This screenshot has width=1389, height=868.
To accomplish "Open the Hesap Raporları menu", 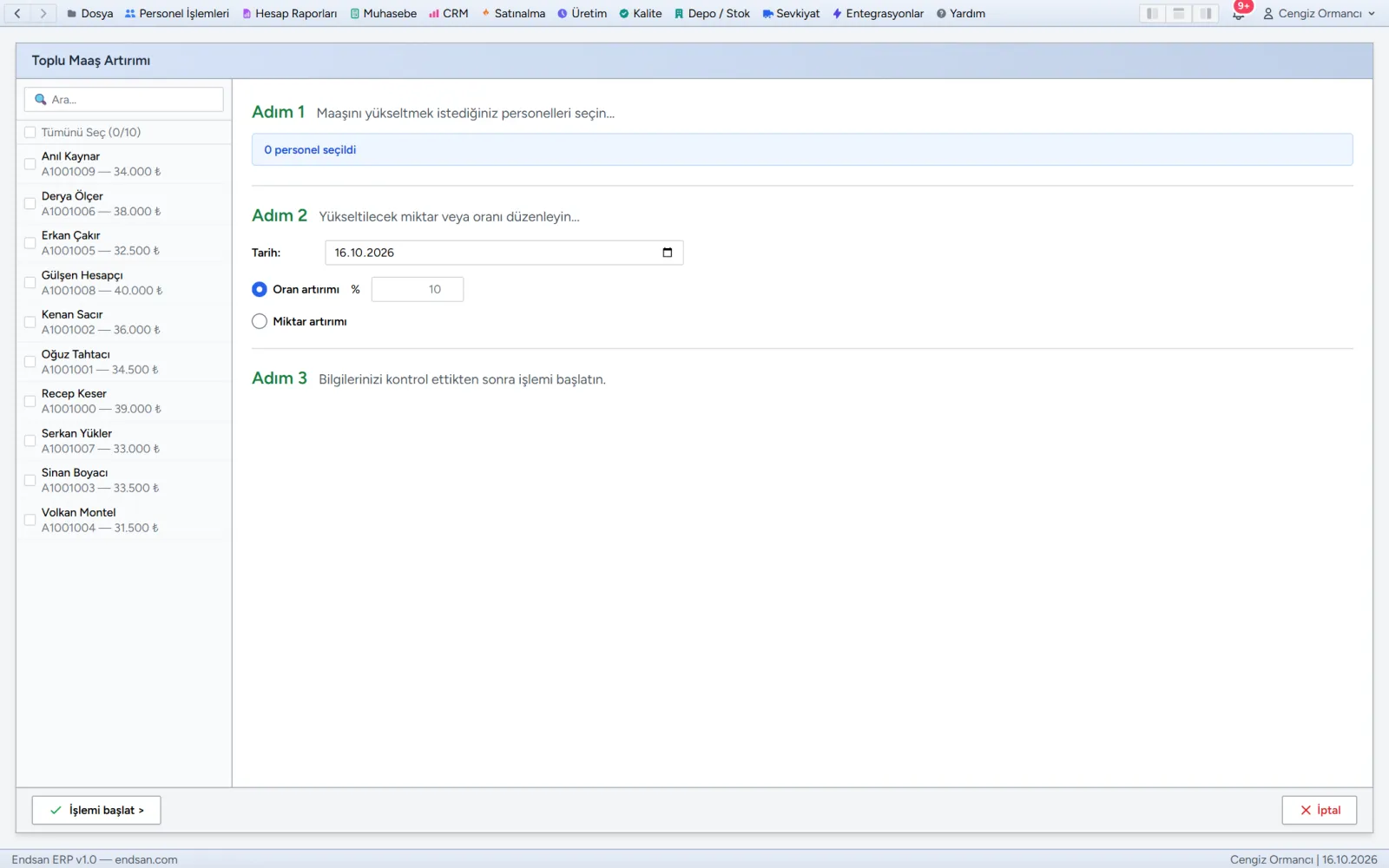I will (x=290, y=13).
